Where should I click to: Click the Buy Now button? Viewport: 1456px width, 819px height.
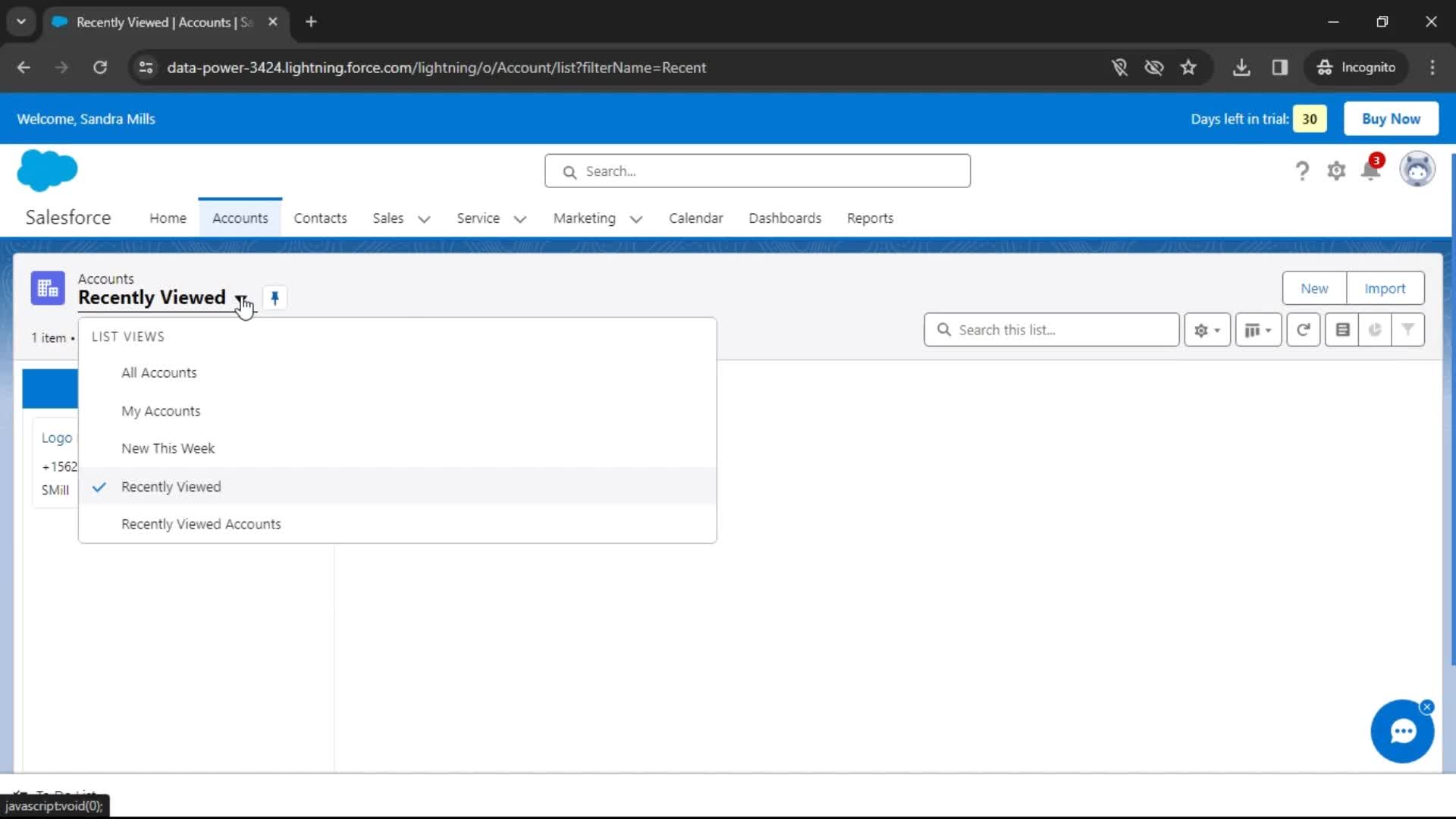[1391, 119]
